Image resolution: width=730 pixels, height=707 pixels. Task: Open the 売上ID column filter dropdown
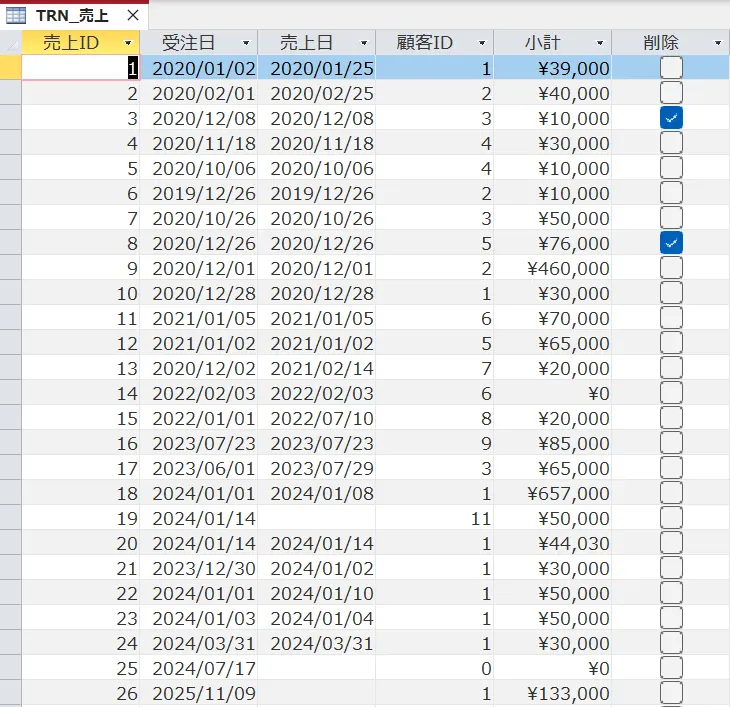(x=127, y=43)
